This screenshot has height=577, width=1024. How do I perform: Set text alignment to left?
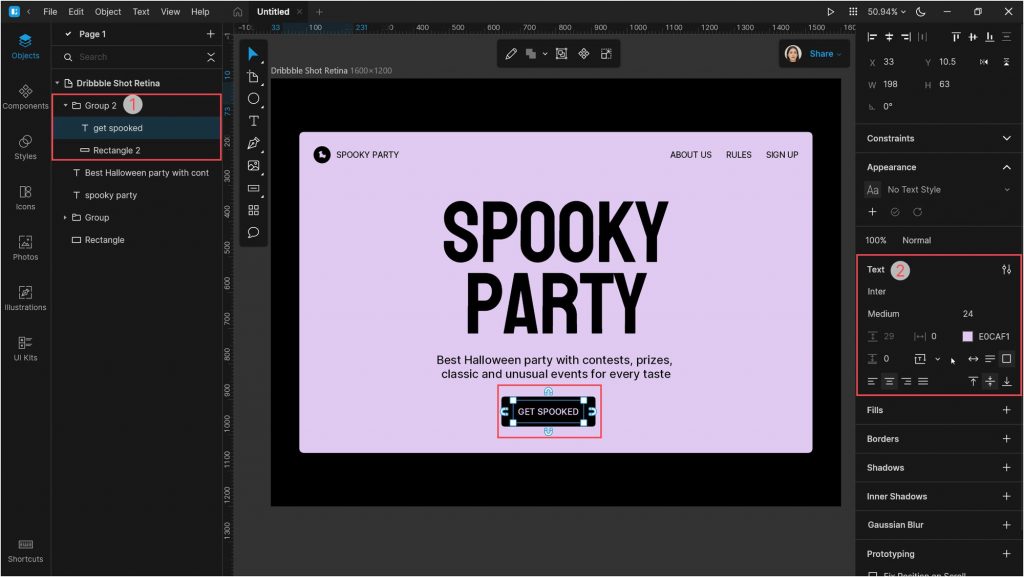[872, 381]
